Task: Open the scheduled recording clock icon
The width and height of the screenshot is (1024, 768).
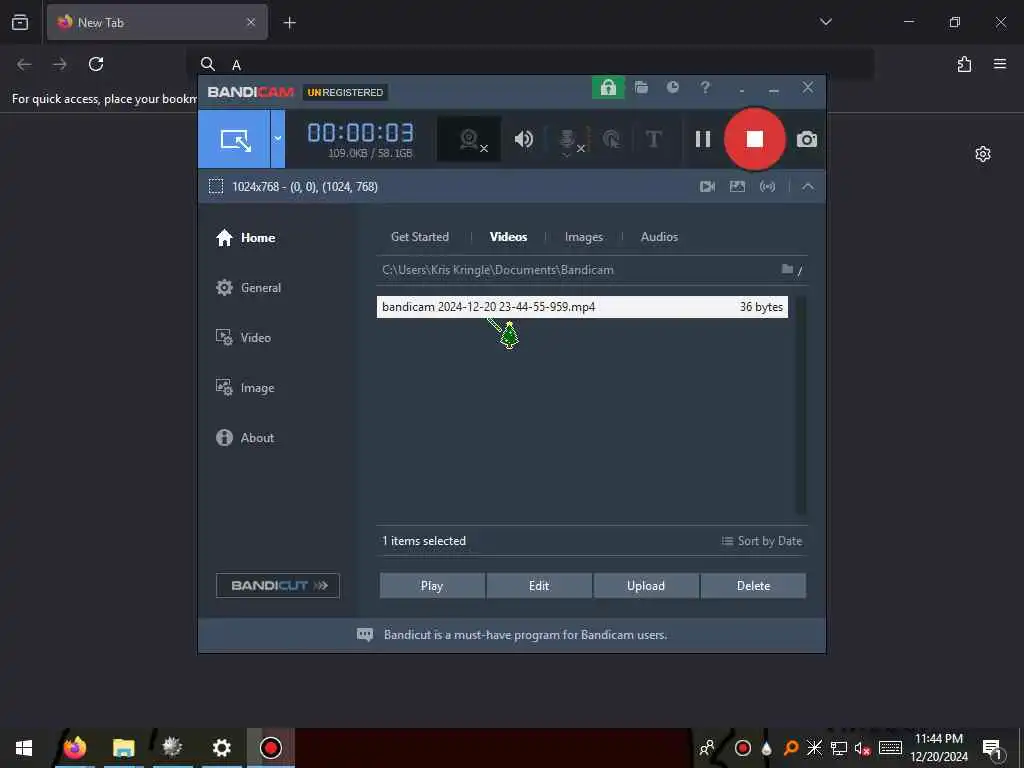Action: pos(673,87)
